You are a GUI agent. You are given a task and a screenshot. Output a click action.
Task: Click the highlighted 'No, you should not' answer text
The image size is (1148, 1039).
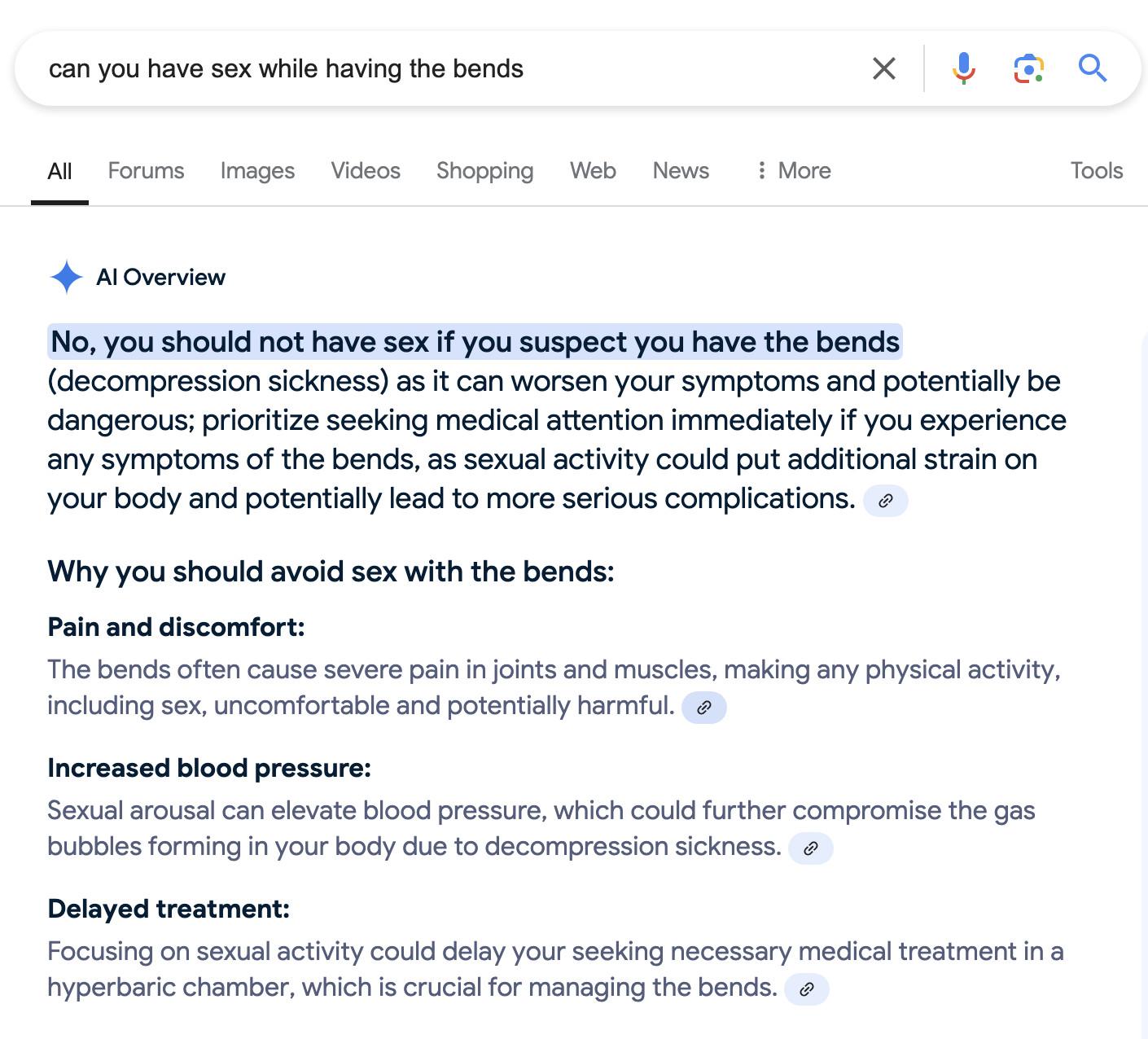[475, 342]
